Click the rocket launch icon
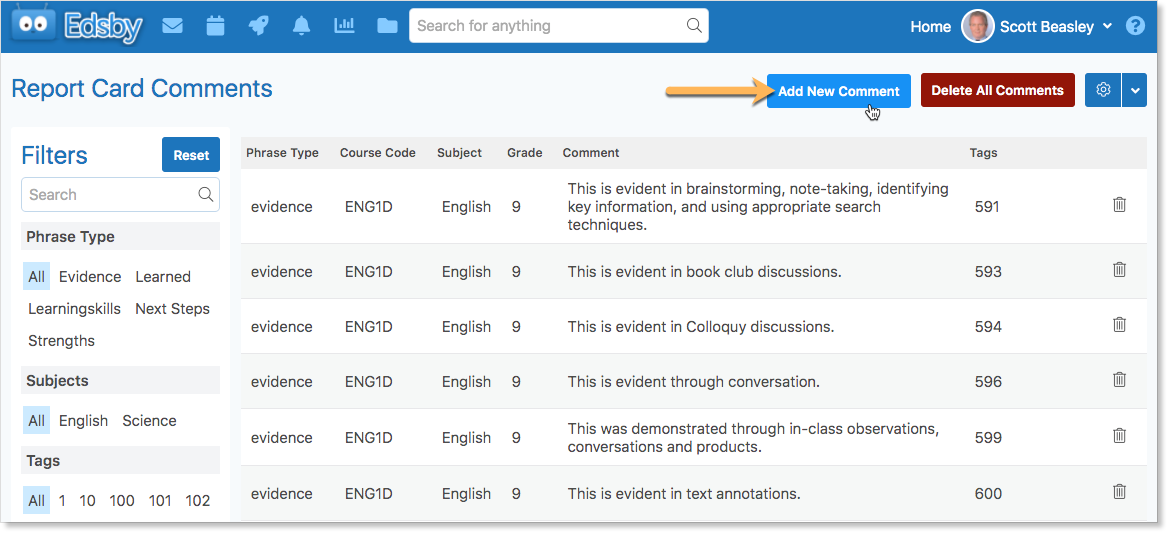 258,26
